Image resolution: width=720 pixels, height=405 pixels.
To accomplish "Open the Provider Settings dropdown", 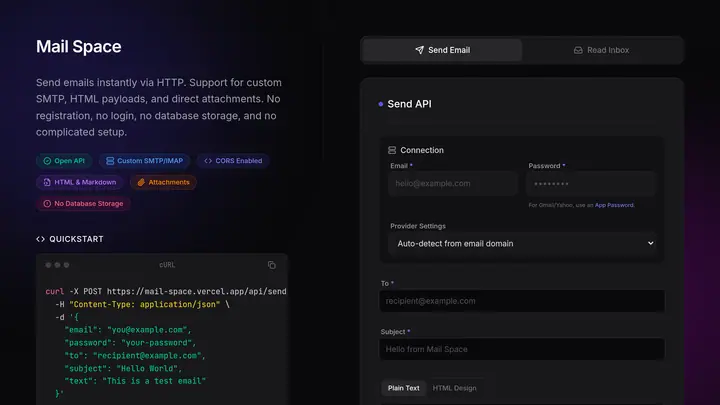I will [x=522, y=243].
